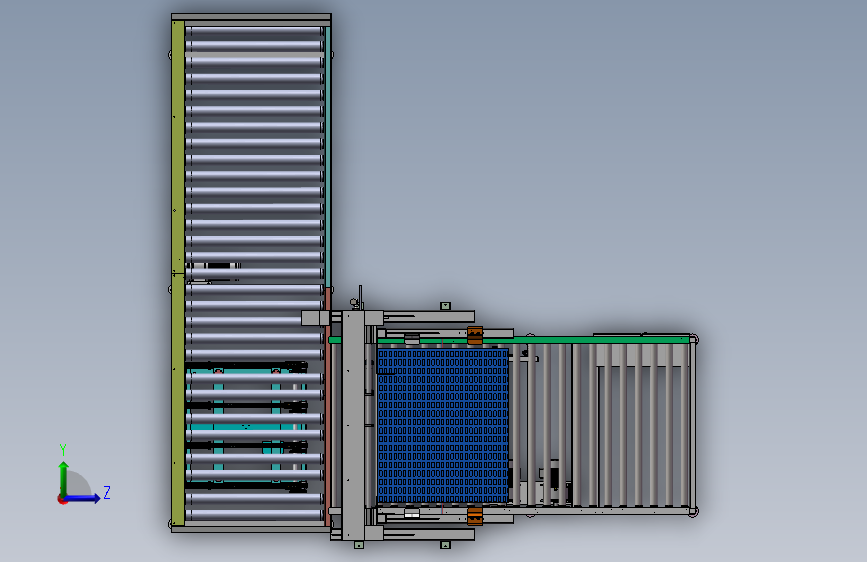This screenshot has width=867, height=562.
Task: Select the blue grid pallet in the model
Action: pyautogui.click(x=442, y=425)
